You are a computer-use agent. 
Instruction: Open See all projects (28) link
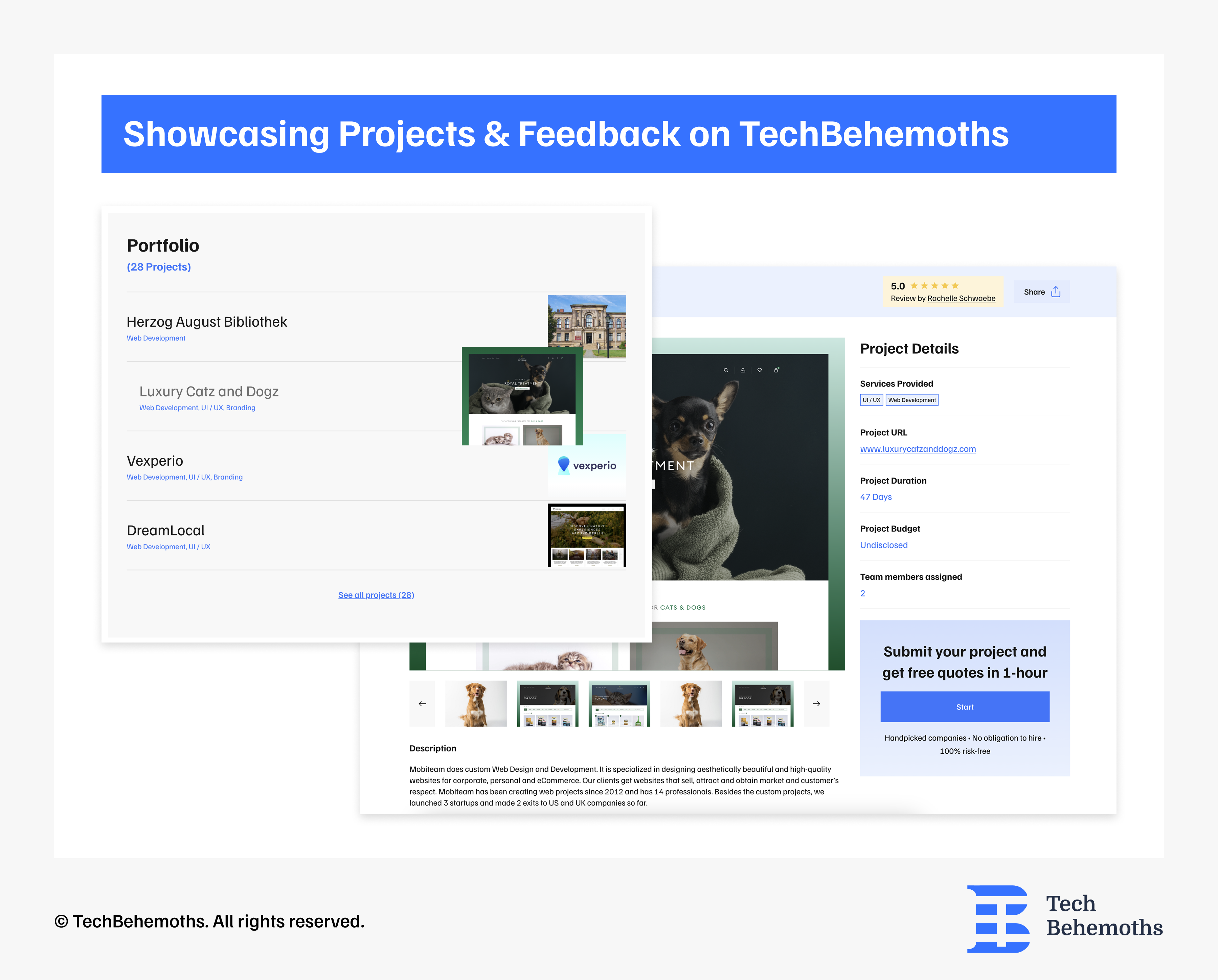pos(376,595)
